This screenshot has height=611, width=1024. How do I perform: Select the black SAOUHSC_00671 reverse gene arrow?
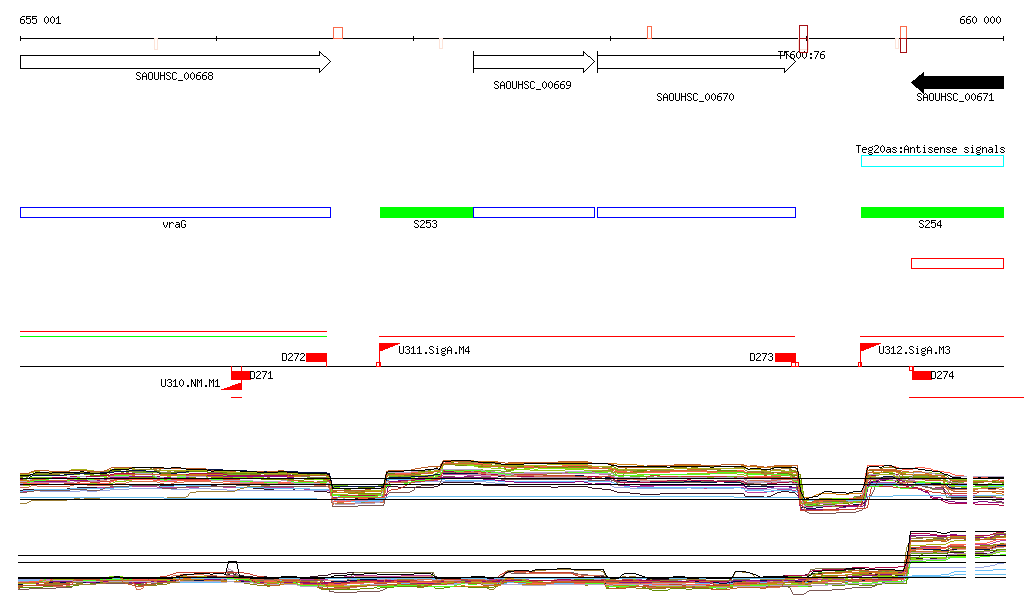957,82
